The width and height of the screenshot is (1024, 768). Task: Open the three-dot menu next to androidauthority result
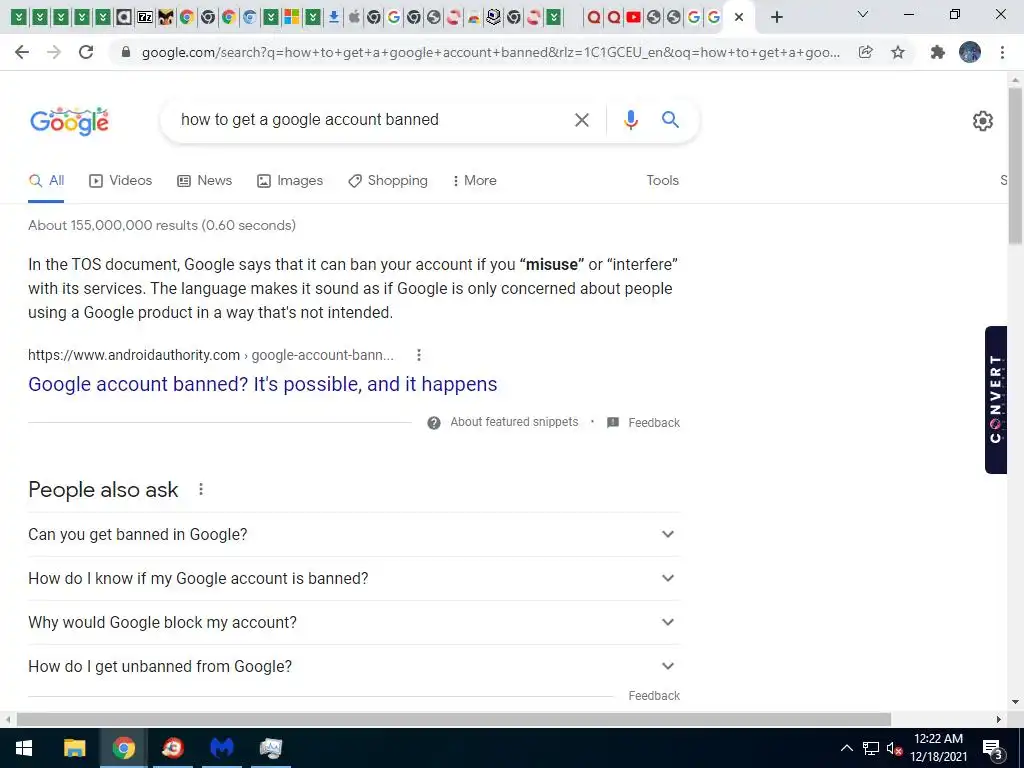tap(419, 355)
